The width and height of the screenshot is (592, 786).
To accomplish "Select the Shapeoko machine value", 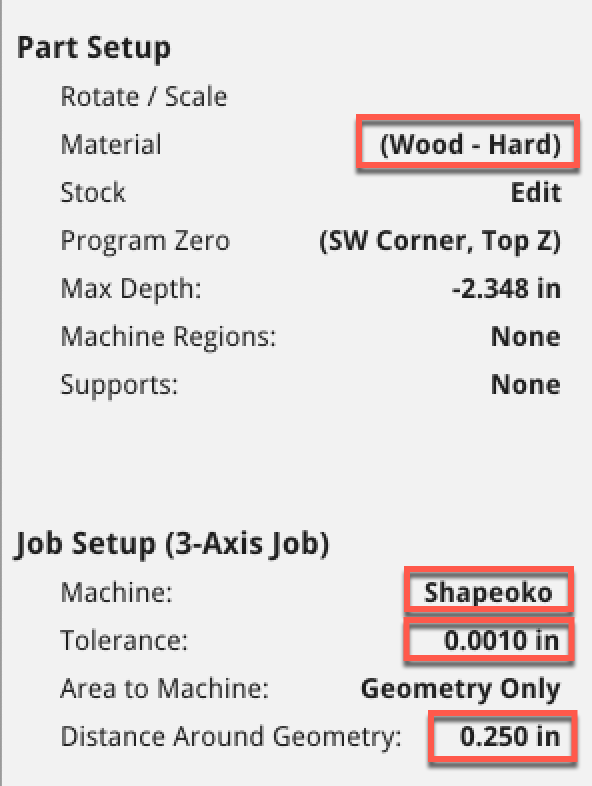I will click(x=488, y=593).
